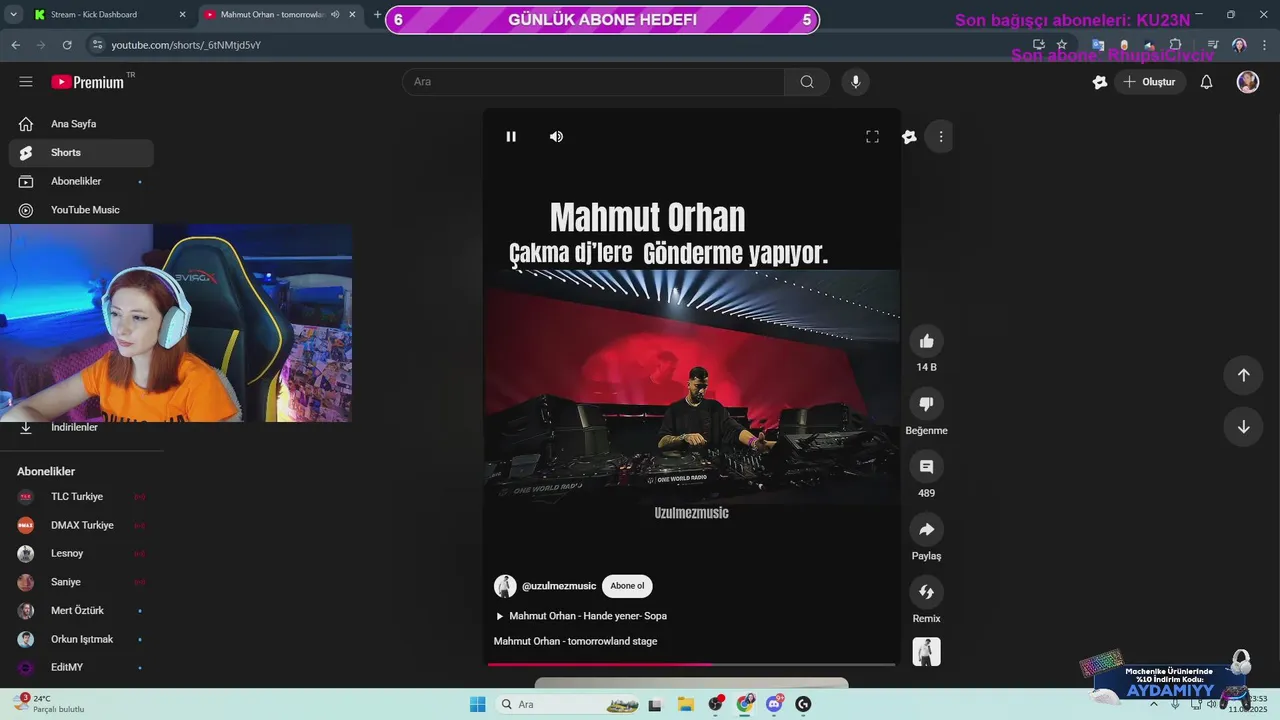Dislike the Short (Beğenme)
The height and width of the screenshot is (720, 1280).
(x=926, y=404)
